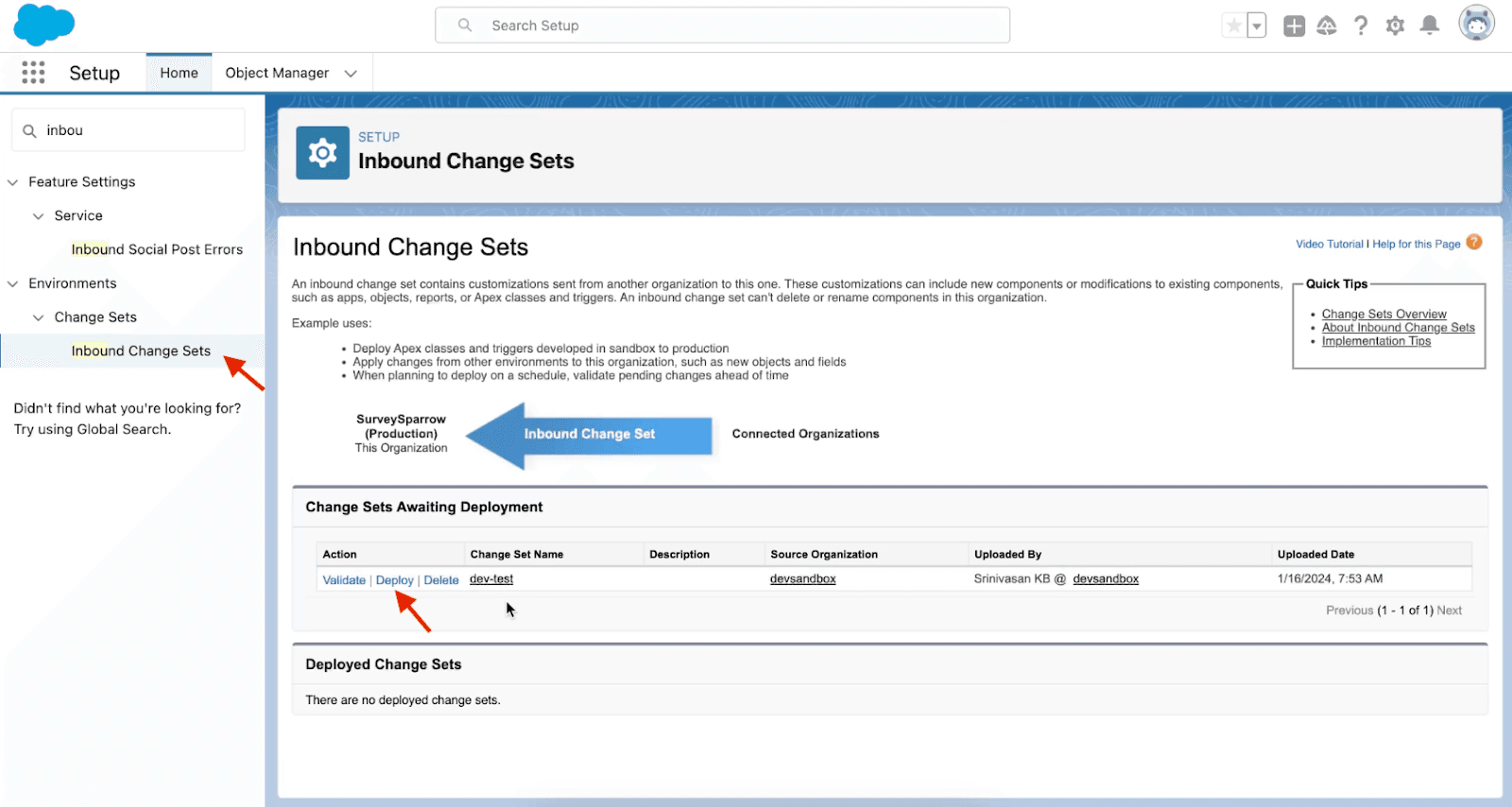Open the Setup gear menu icon
The height and width of the screenshot is (807, 1512).
(x=1395, y=26)
